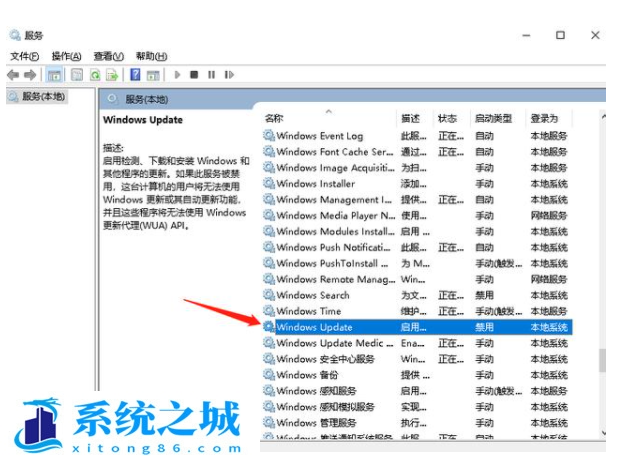Pause the service with the pause icon
This screenshot has height=461, width=618.
coord(212,74)
